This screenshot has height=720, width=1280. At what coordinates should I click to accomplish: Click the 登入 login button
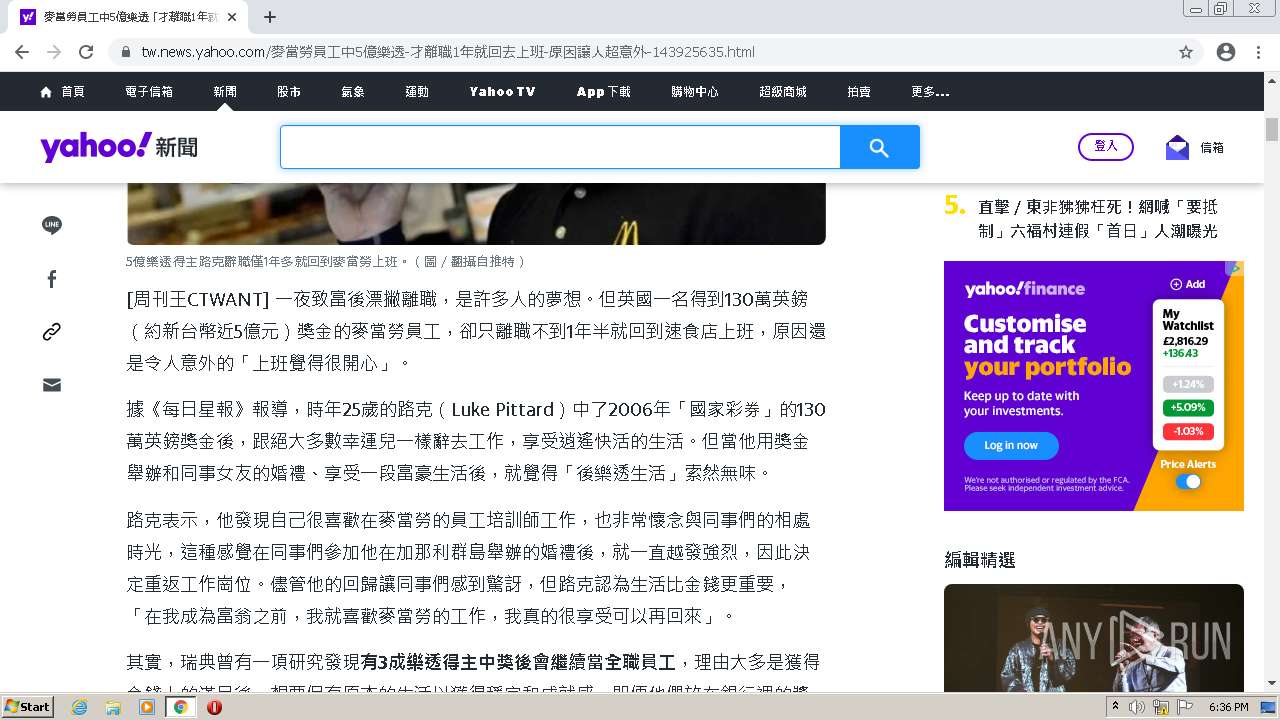coord(1106,146)
